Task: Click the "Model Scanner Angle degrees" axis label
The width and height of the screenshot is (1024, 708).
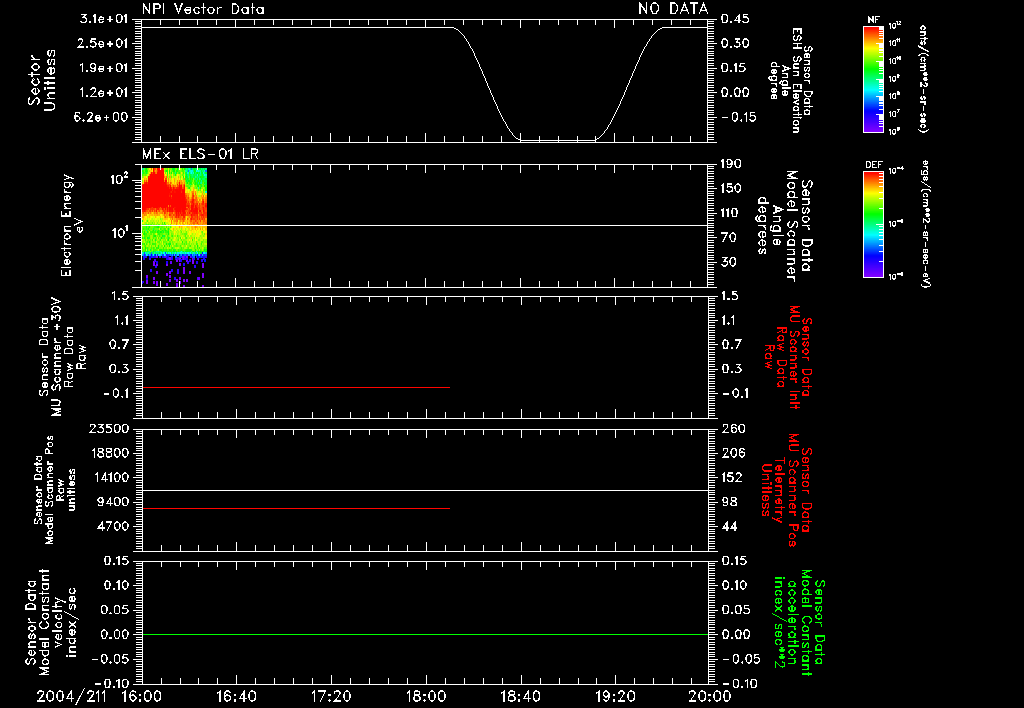Action: point(784,226)
